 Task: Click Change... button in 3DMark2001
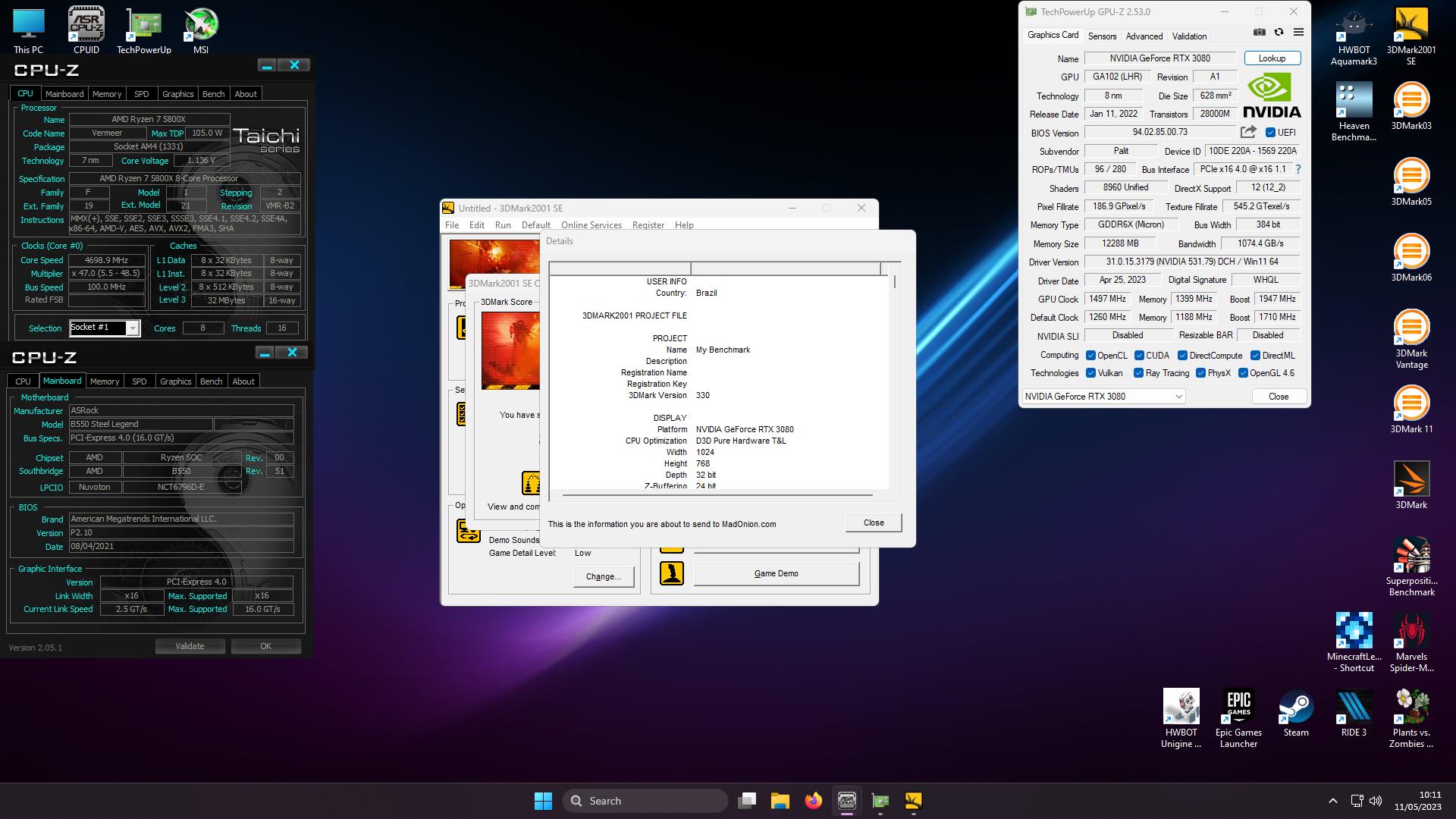tap(603, 576)
